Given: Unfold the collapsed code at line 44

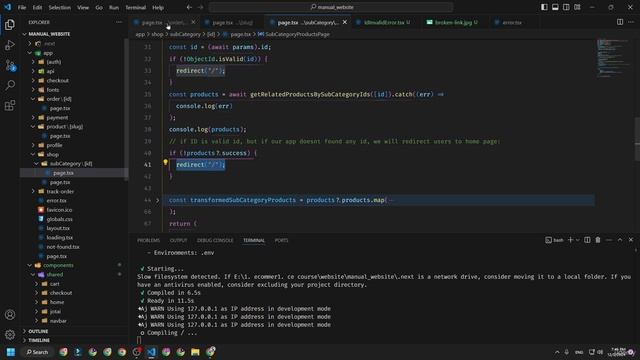Looking at the screenshot, I should pos(158,200).
